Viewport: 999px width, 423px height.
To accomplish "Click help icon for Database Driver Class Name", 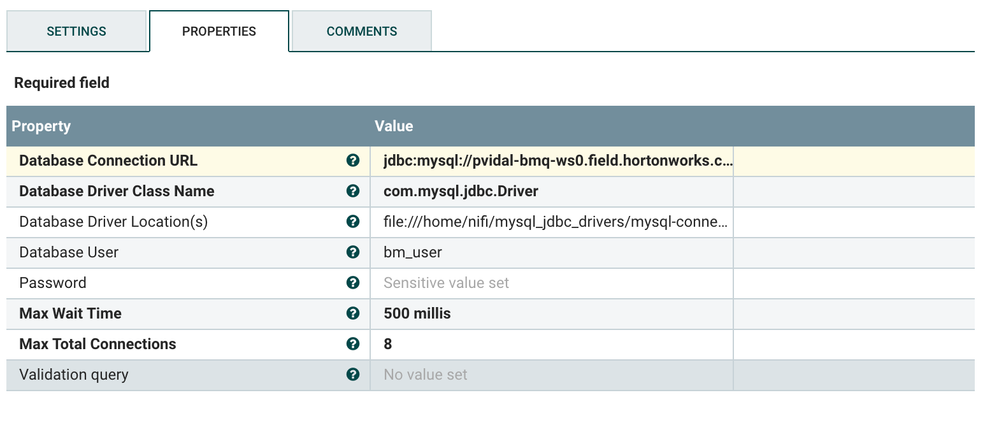I will 353,191.
